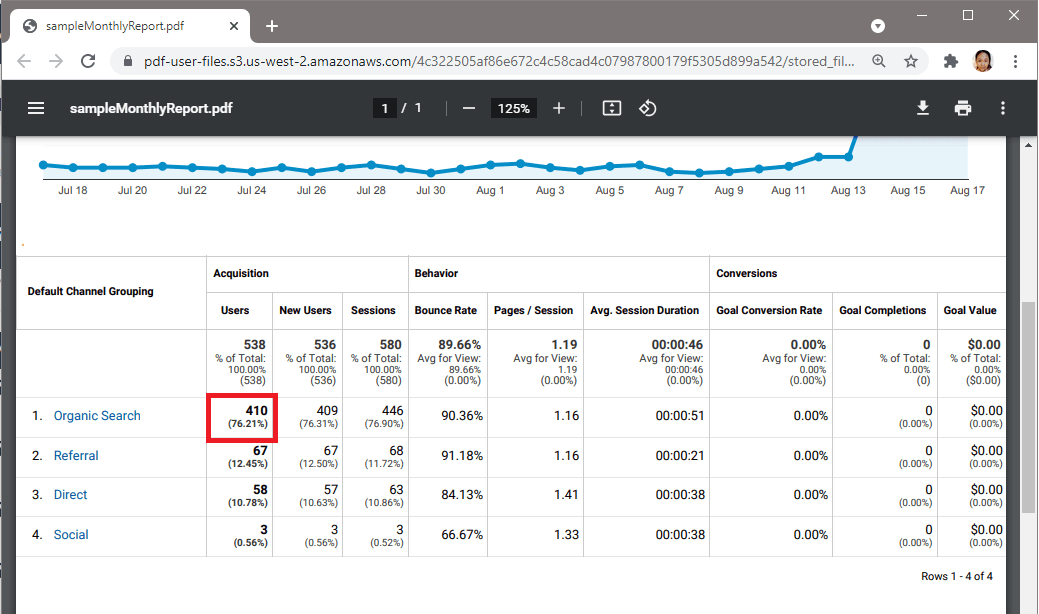Download the PDF file
This screenshot has height=614, width=1039.
point(923,108)
